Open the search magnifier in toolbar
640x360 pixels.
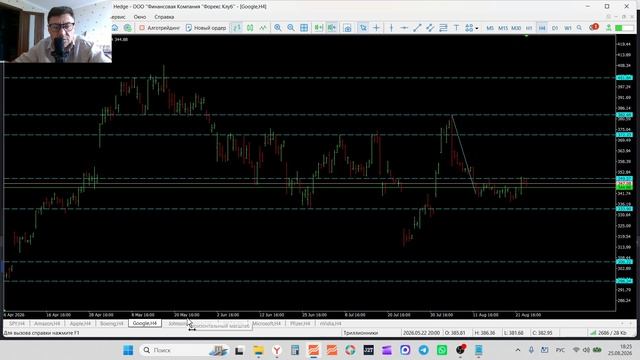pyautogui.click(x=579, y=28)
